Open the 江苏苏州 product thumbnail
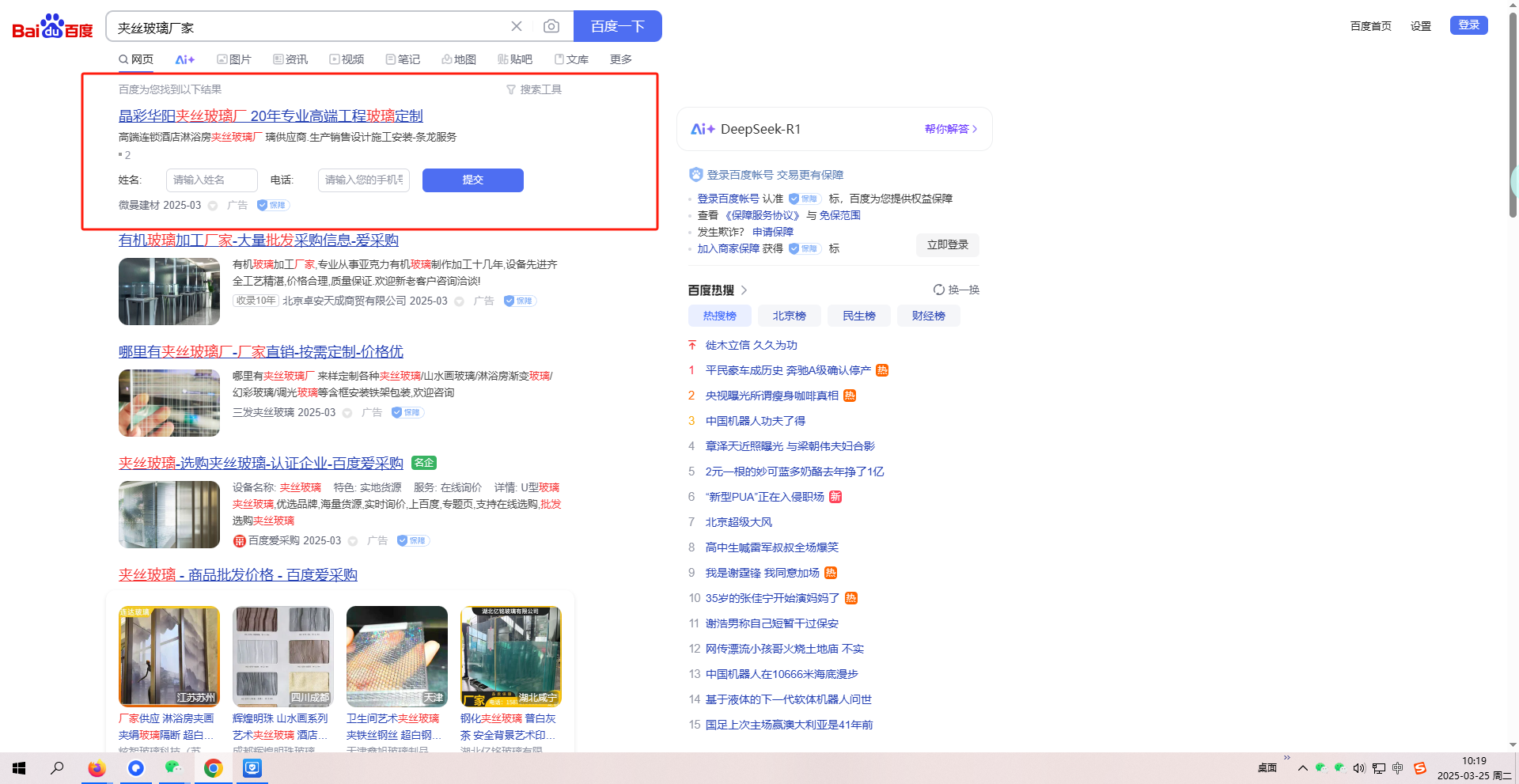This screenshot has width=1519, height=784. coord(169,656)
